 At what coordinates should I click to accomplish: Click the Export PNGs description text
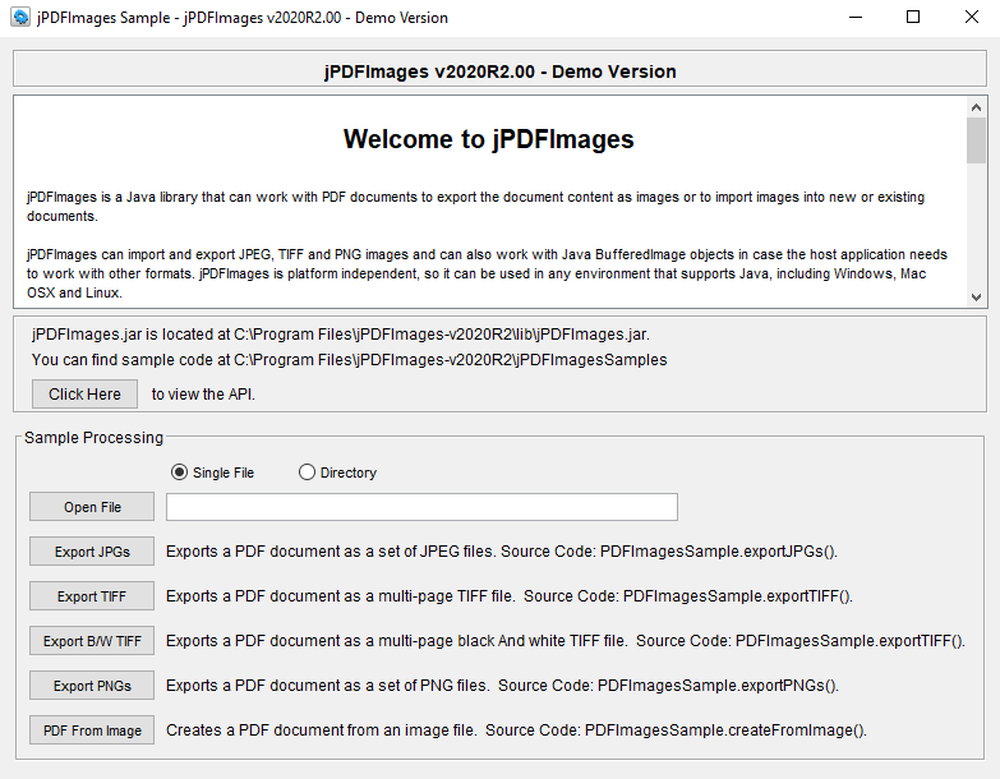click(502, 685)
